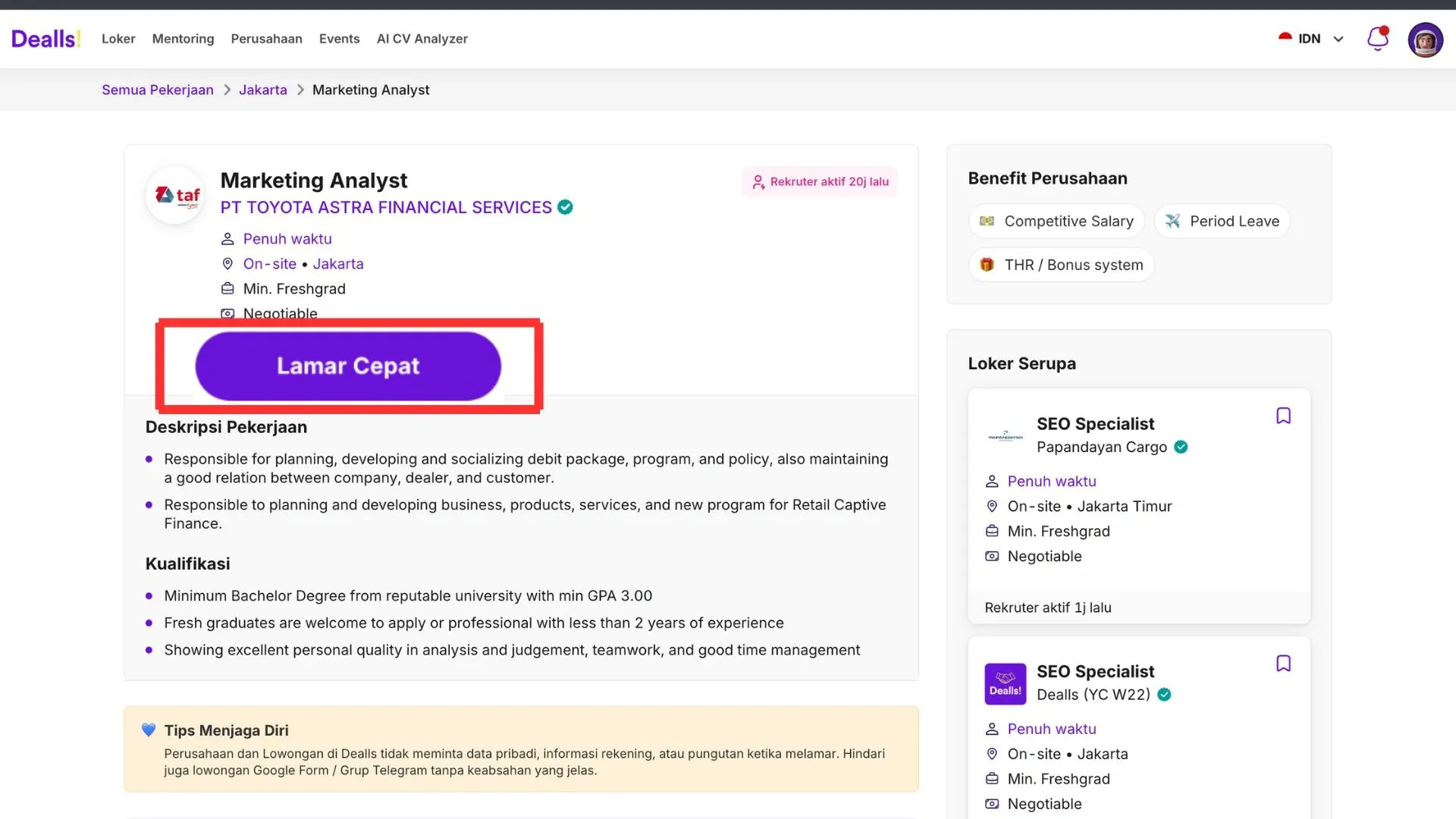
Task: Click the Papandayan Cargo verified badge
Action: coord(1181,447)
